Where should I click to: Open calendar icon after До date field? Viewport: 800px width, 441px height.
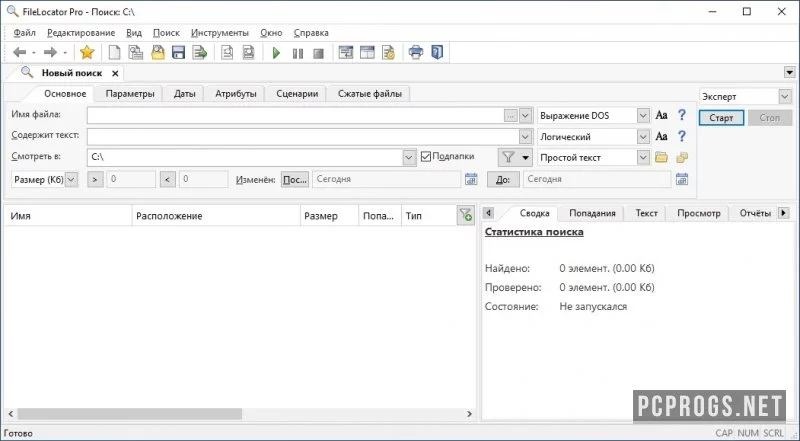coord(682,179)
